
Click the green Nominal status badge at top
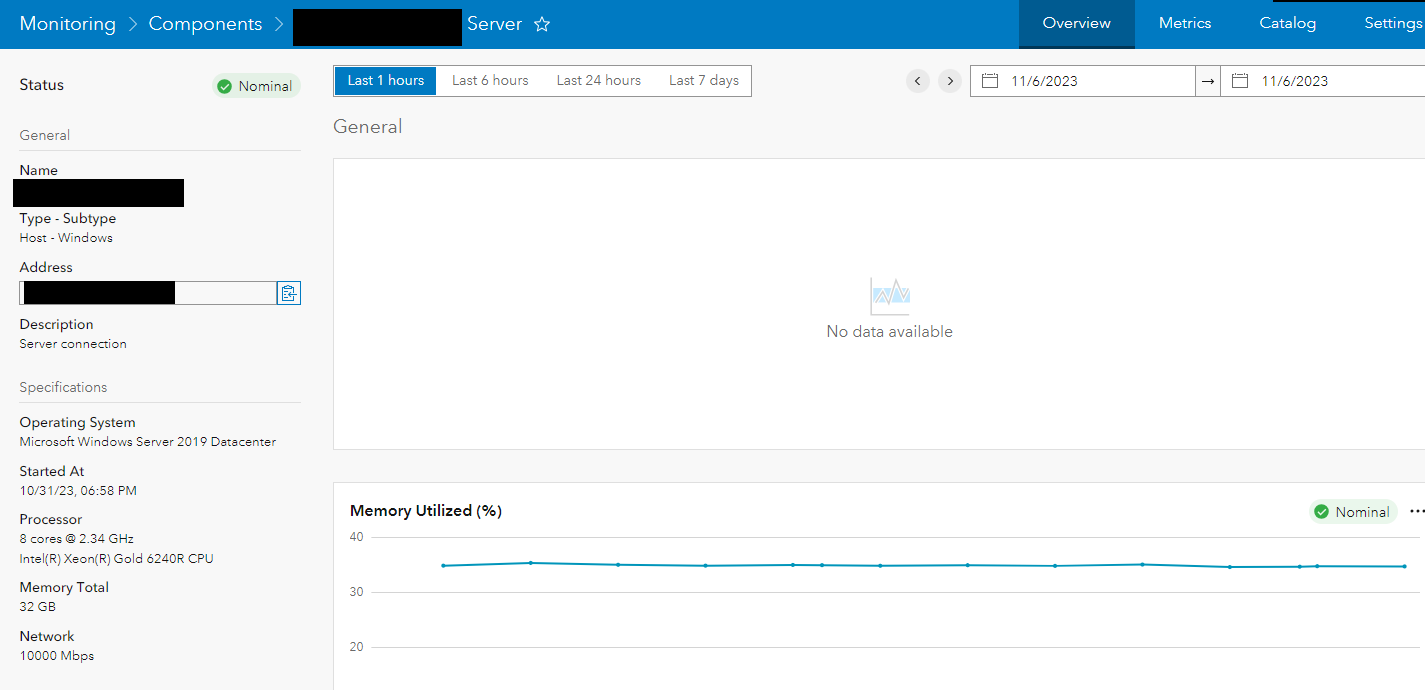tap(256, 86)
